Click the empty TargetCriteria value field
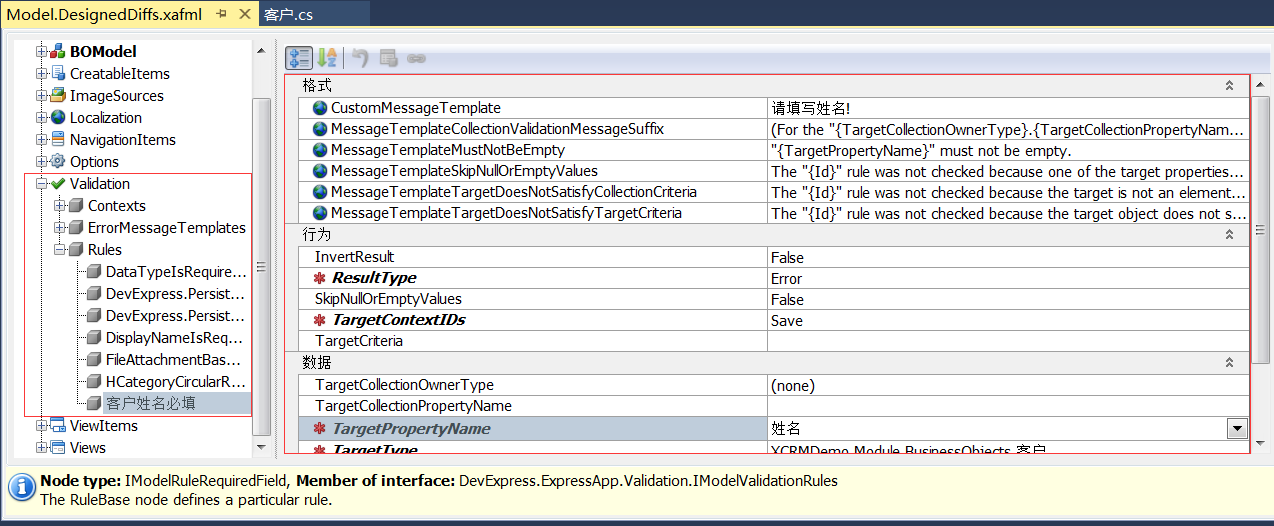This screenshot has height=526, width=1274. point(1008,341)
